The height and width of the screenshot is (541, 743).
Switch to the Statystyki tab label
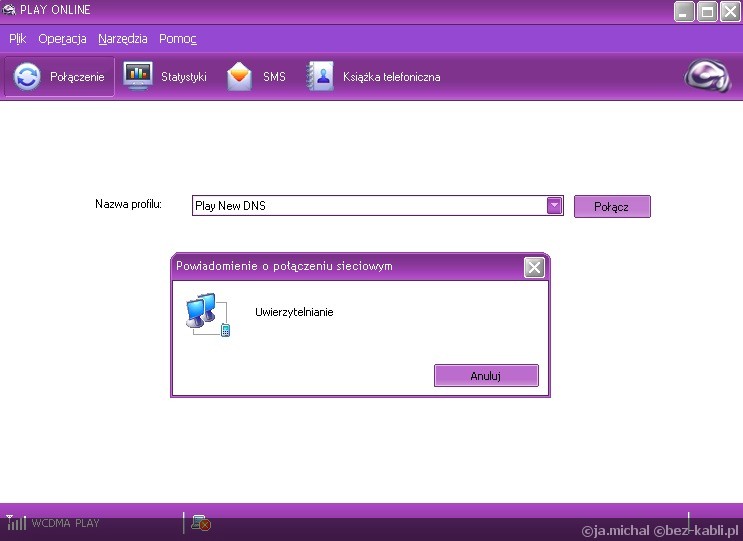[x=184, y=77]
